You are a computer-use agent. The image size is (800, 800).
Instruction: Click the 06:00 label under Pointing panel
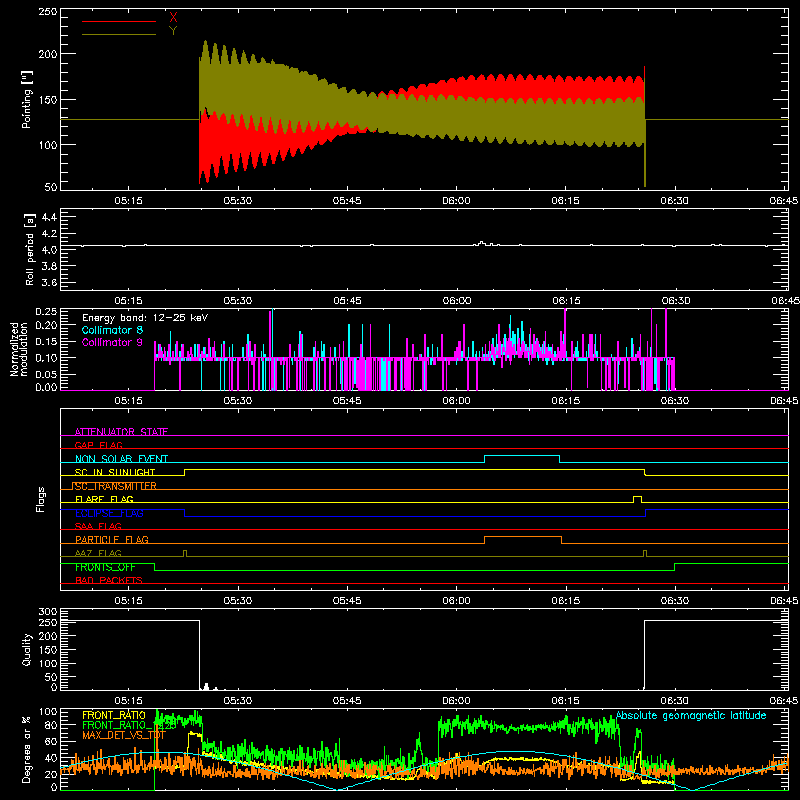(x=456, y=201)
